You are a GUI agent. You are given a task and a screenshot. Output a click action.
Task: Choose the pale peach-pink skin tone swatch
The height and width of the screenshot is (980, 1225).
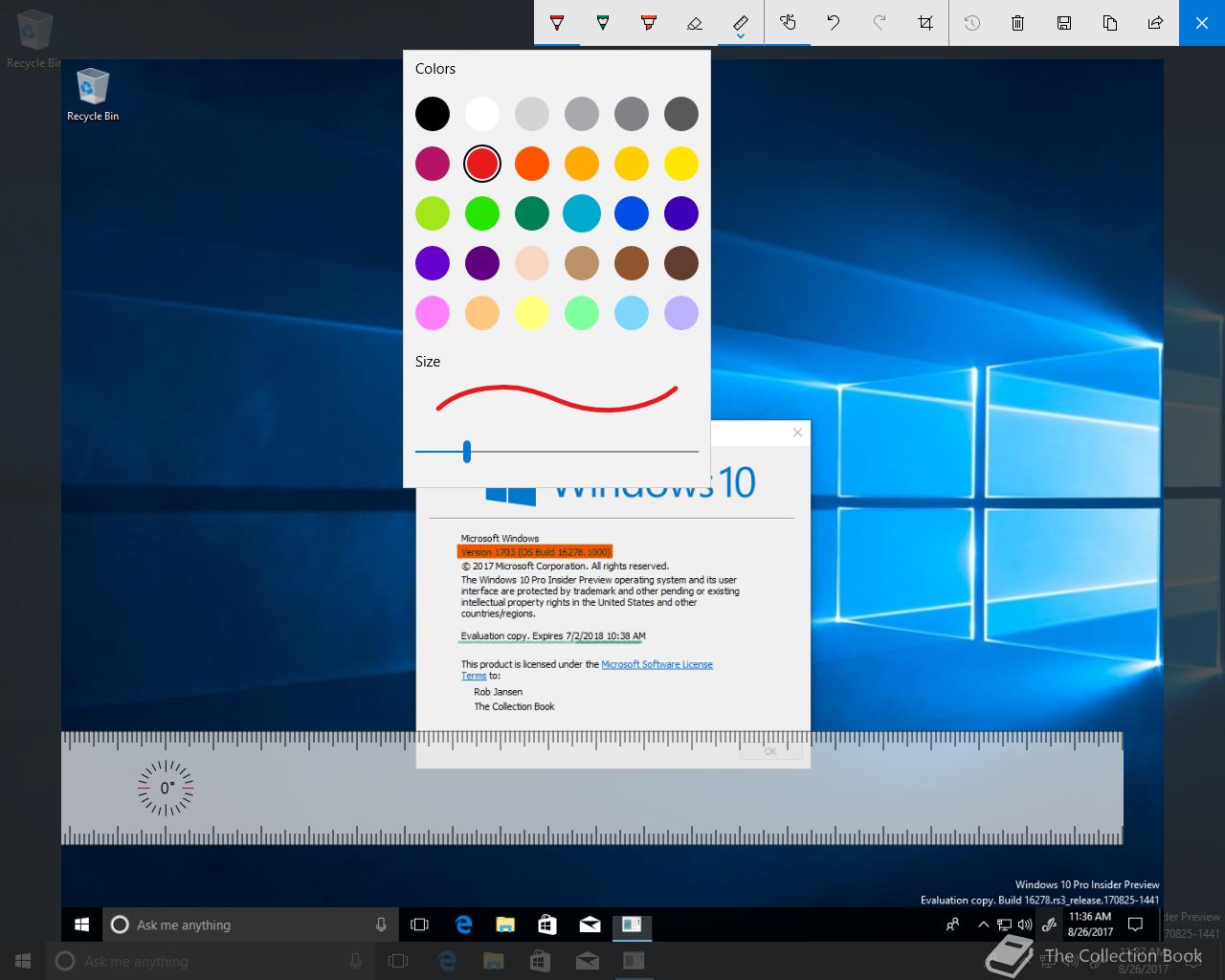click(x=532, y=263)
